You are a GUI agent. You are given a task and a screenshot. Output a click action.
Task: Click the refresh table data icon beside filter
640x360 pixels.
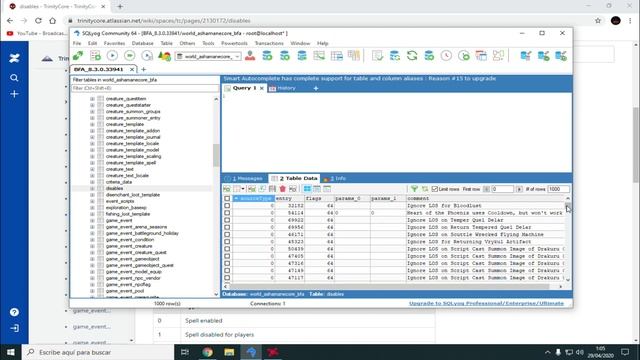(425, 189)
